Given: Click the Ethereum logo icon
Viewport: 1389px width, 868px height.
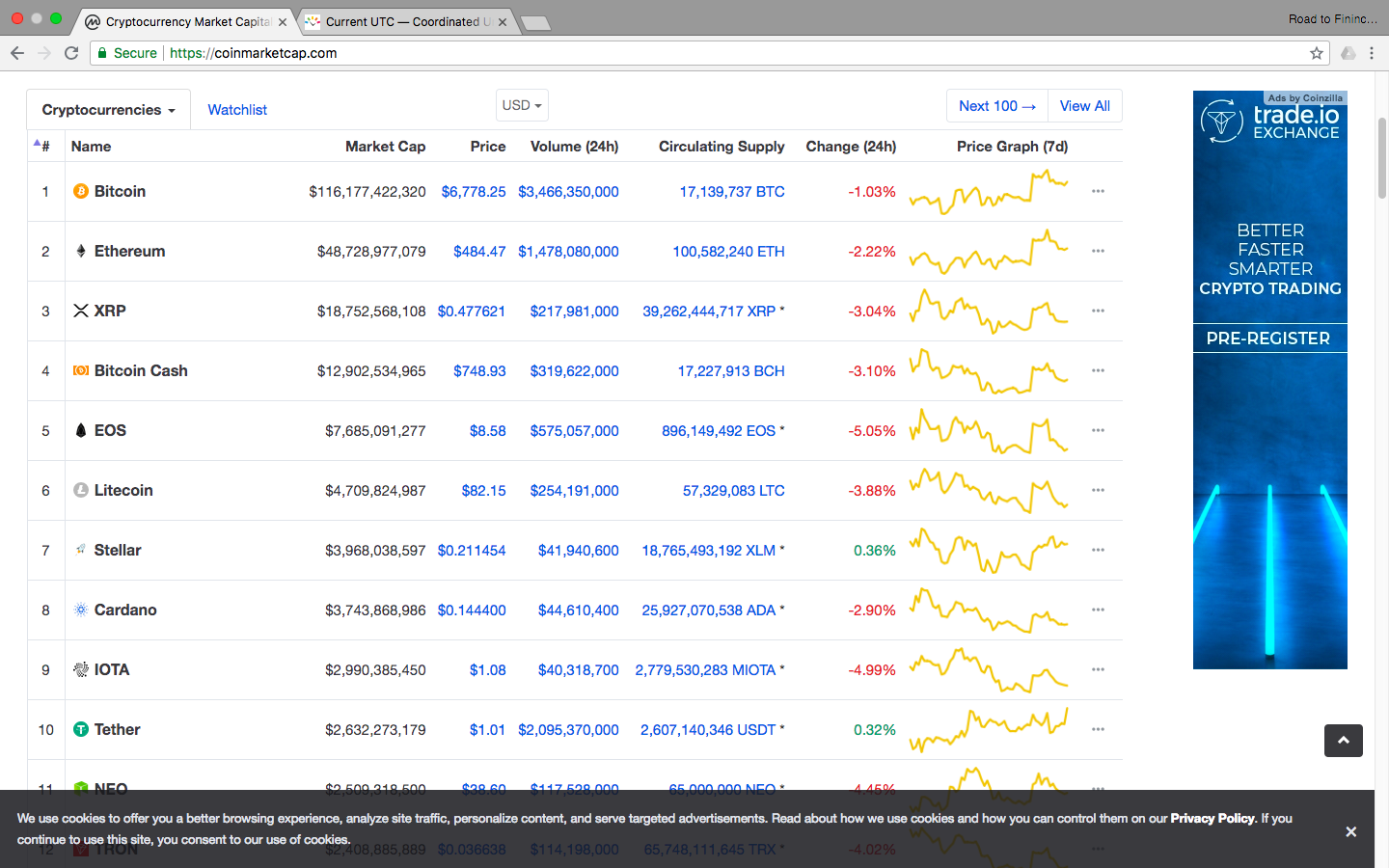Looking at the screenshot, I should pos(81,251).
